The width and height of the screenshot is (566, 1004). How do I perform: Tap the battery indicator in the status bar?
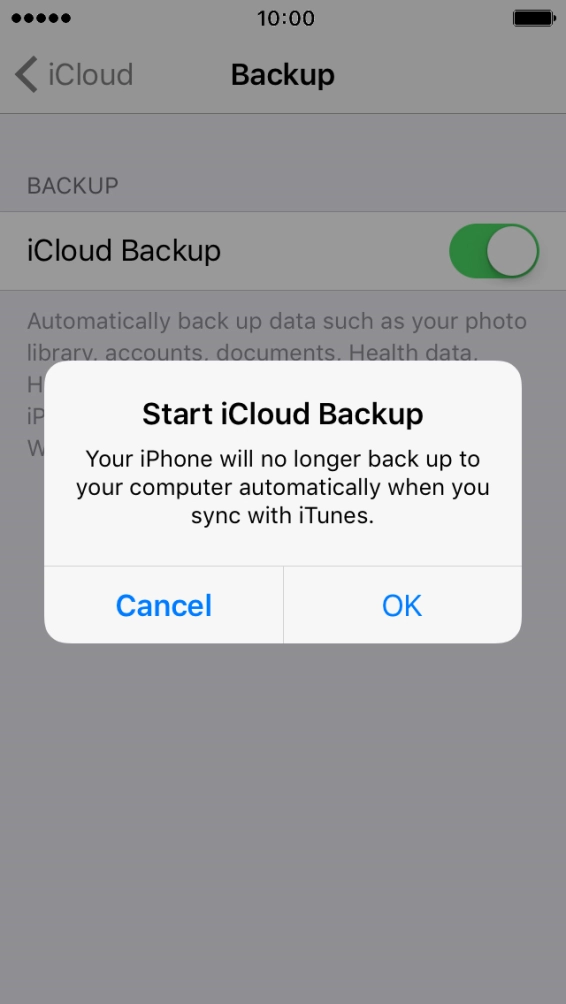[x=534, y=18]
